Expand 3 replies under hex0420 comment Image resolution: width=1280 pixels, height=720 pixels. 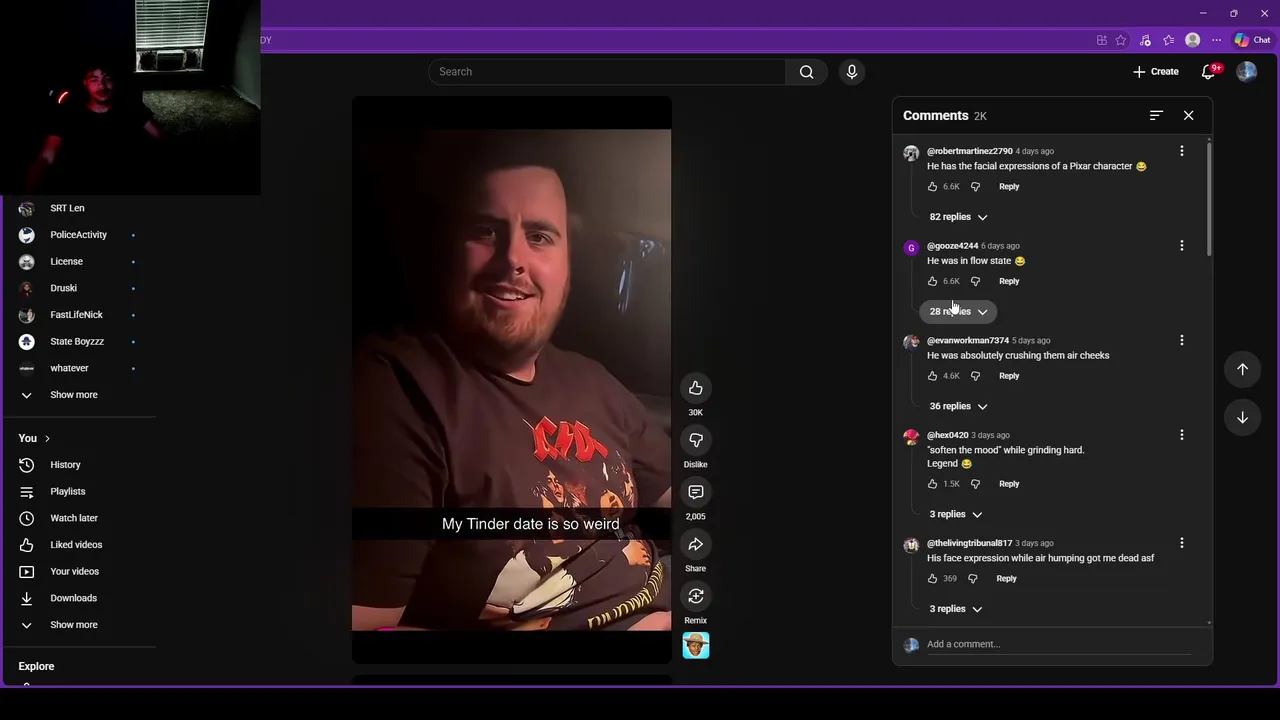tap(955, 514)
